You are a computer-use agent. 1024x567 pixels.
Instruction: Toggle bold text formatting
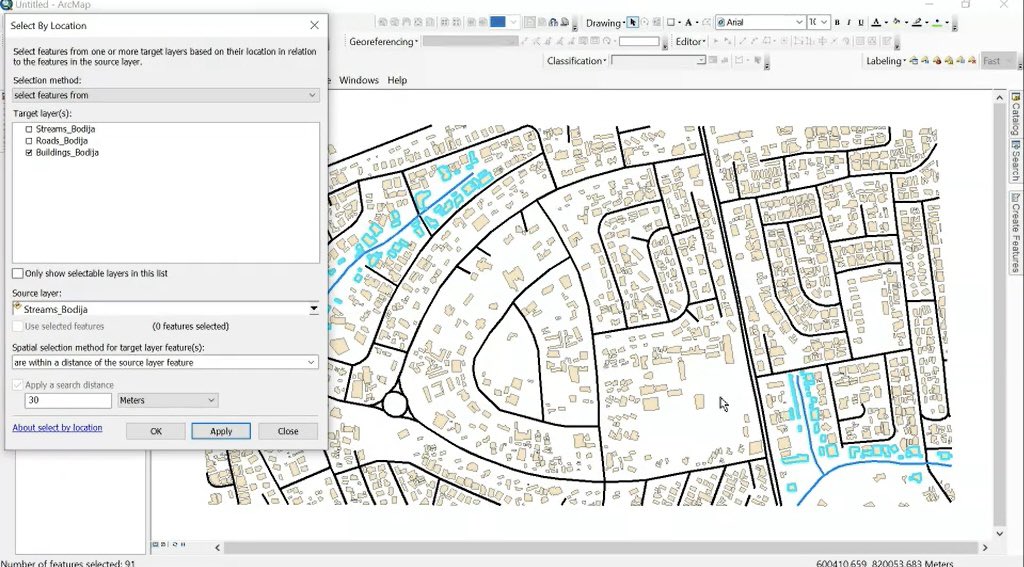click(x=837, y=22)
